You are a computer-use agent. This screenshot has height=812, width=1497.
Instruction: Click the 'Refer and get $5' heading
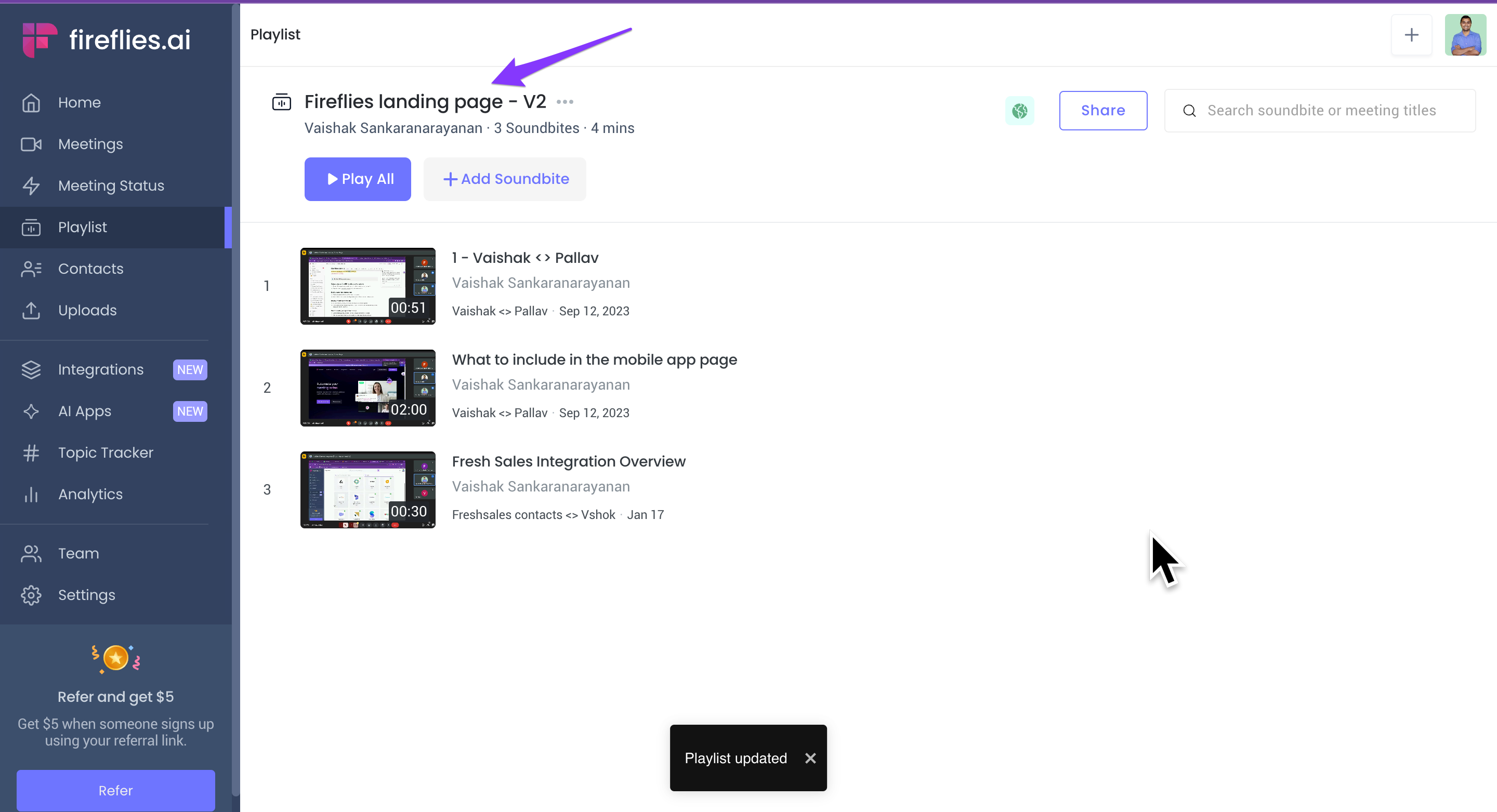click(115, 697)
